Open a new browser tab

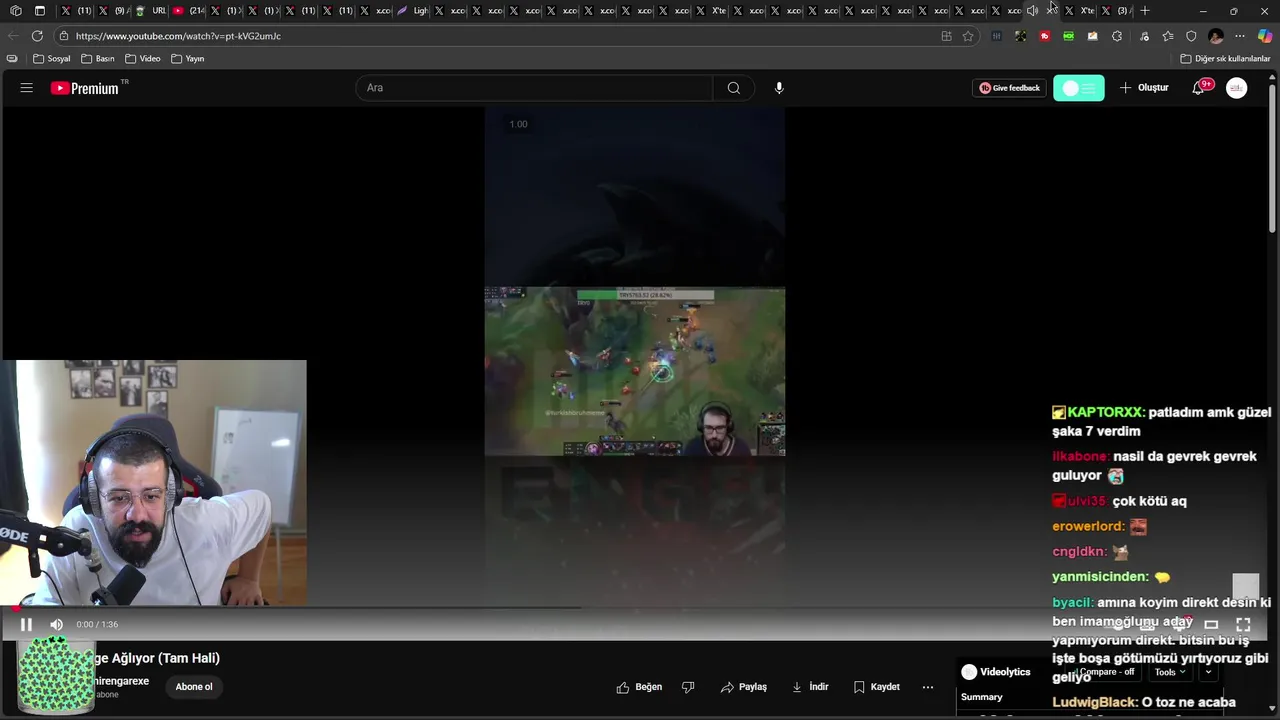point(1145,11)
